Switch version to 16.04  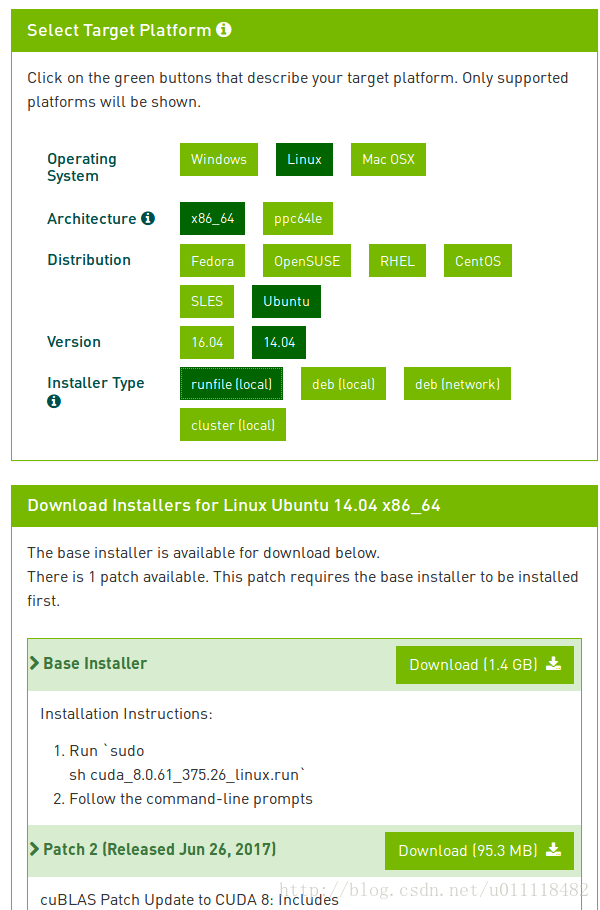tap(207, 342)
